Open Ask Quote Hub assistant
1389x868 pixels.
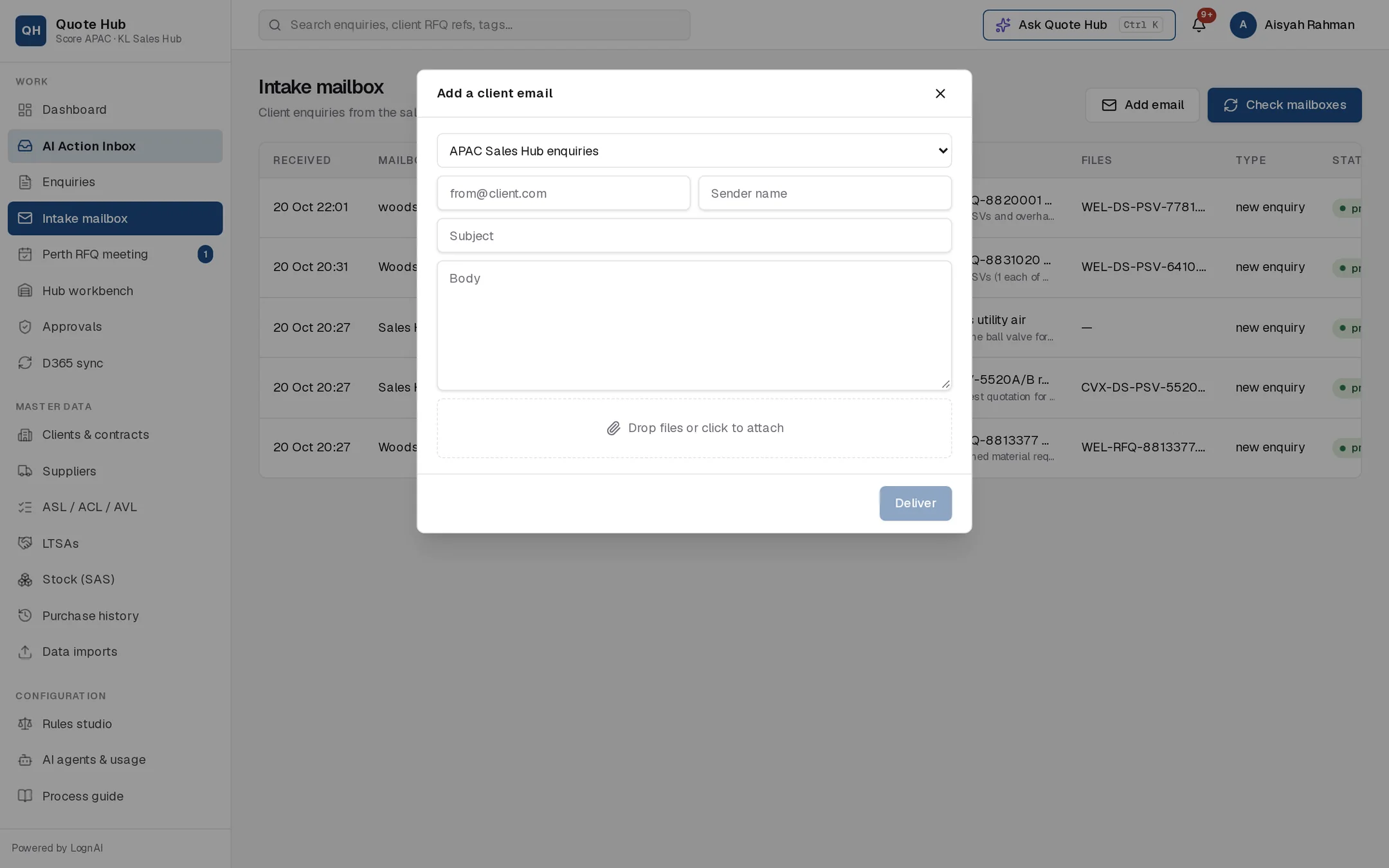click(x=1079, y=25)
